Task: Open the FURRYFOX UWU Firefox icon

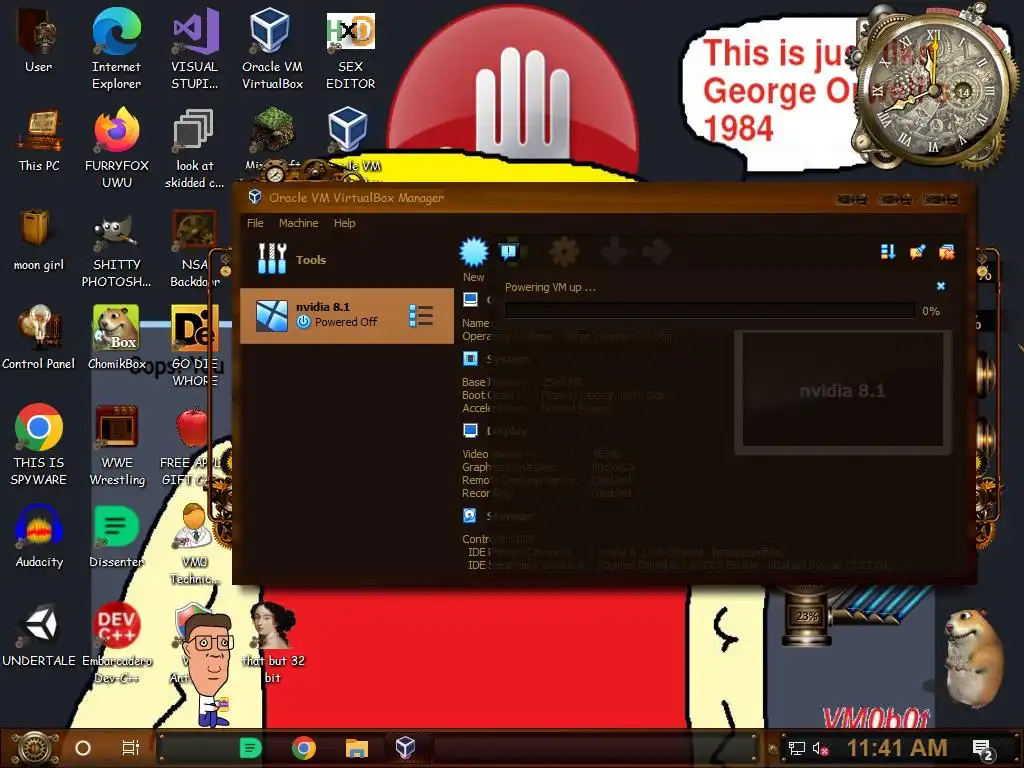Action: 116,148
